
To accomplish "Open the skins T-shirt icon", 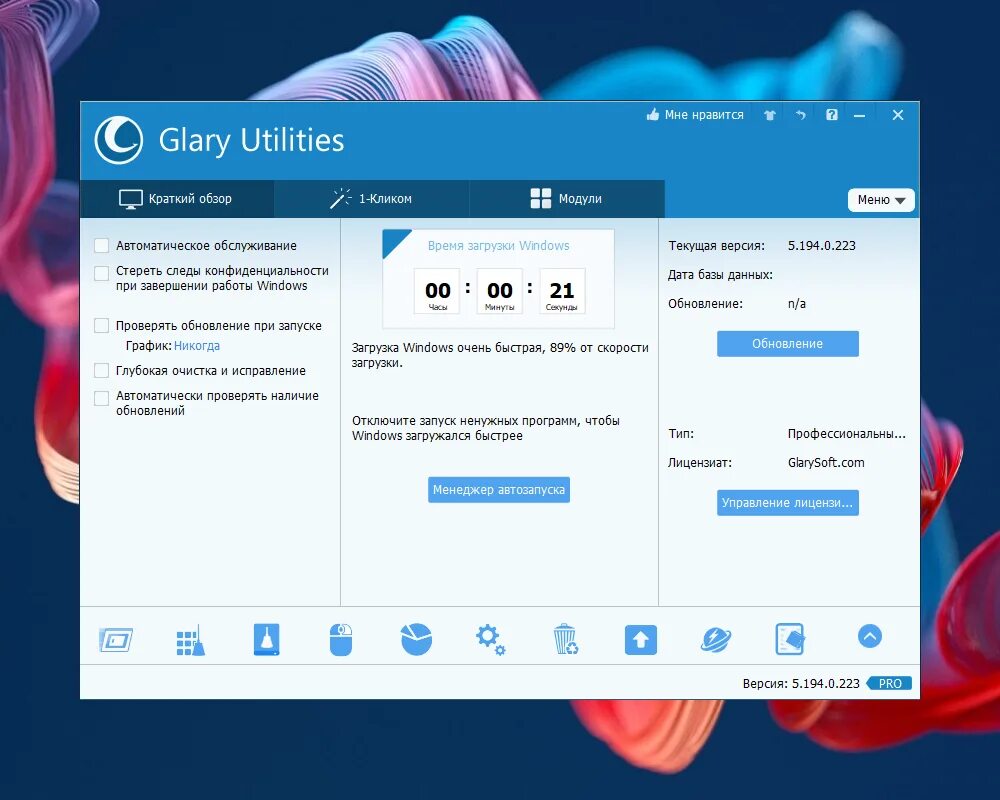I will click(x=770, y=115).
